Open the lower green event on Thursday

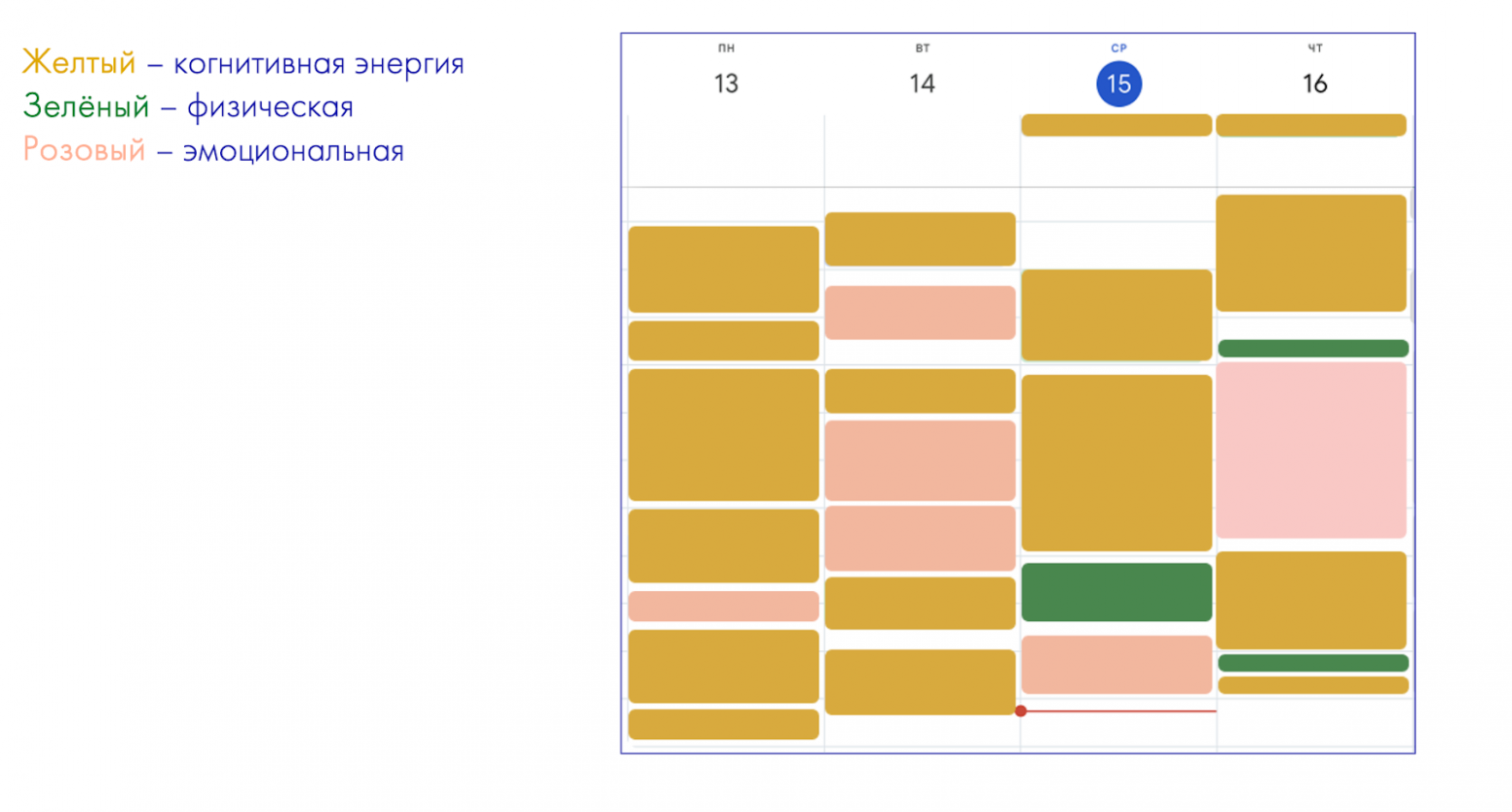[1312, 663]
